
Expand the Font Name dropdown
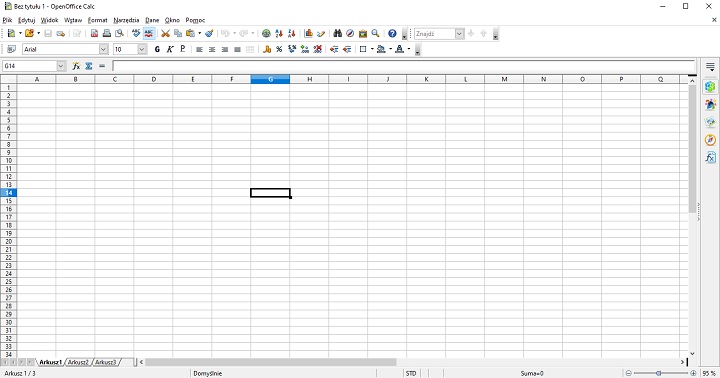click(x=104, y=49)
